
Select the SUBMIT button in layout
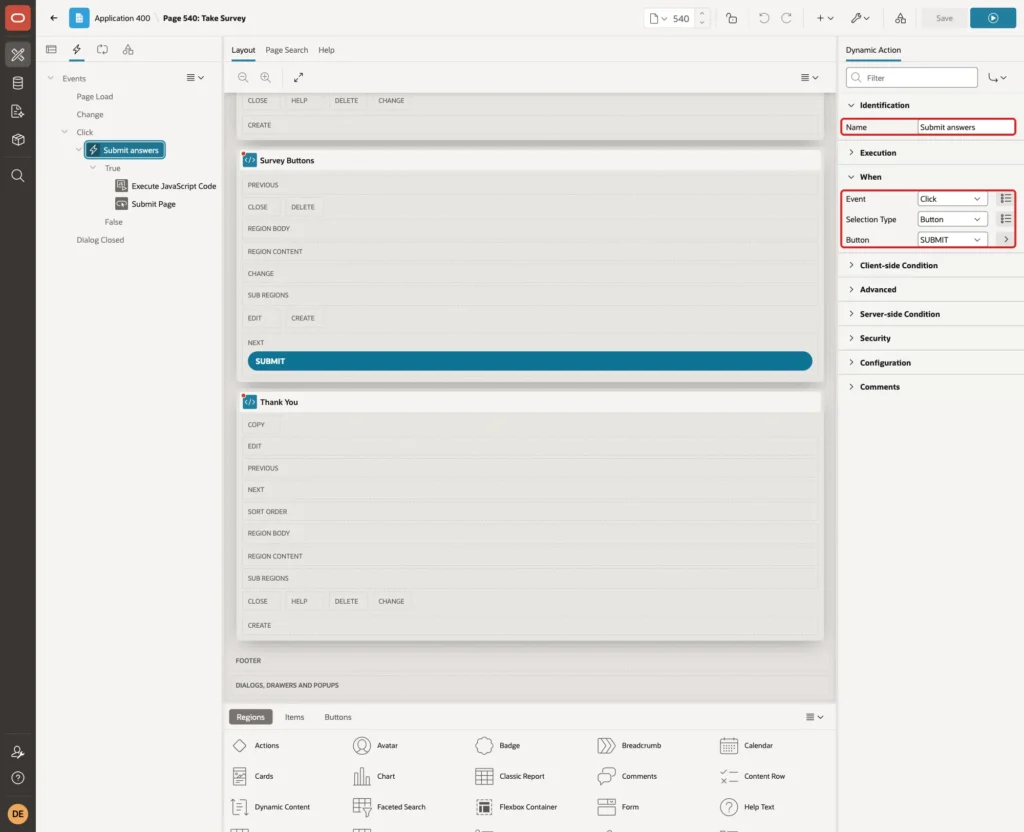[x=530, y=361]
